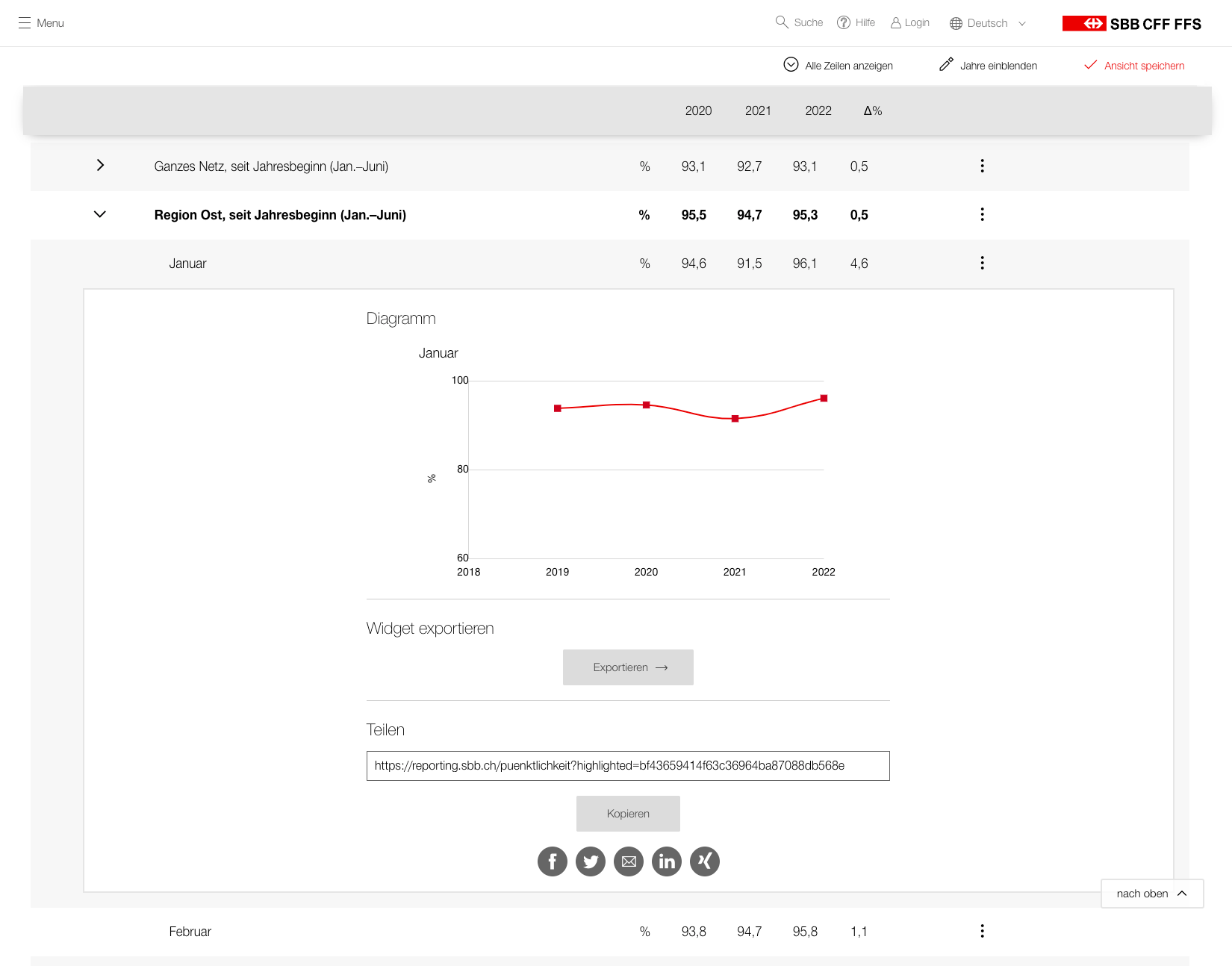Click the nach oben button
This screenshot has width=1232, height=966.
(1152, 894)
